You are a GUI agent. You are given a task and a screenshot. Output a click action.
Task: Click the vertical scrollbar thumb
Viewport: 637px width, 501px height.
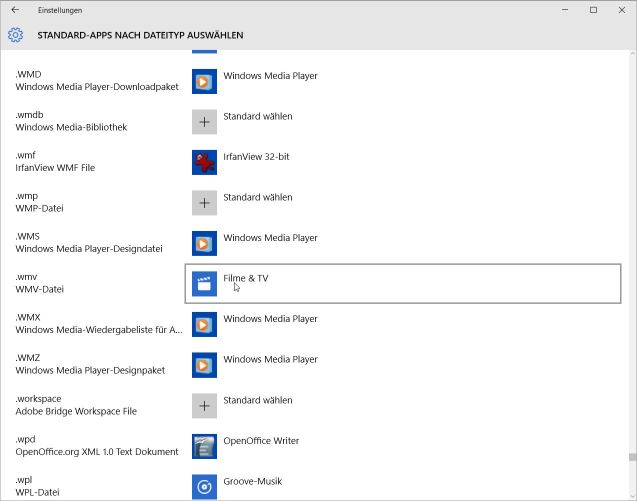click(633, 457)
